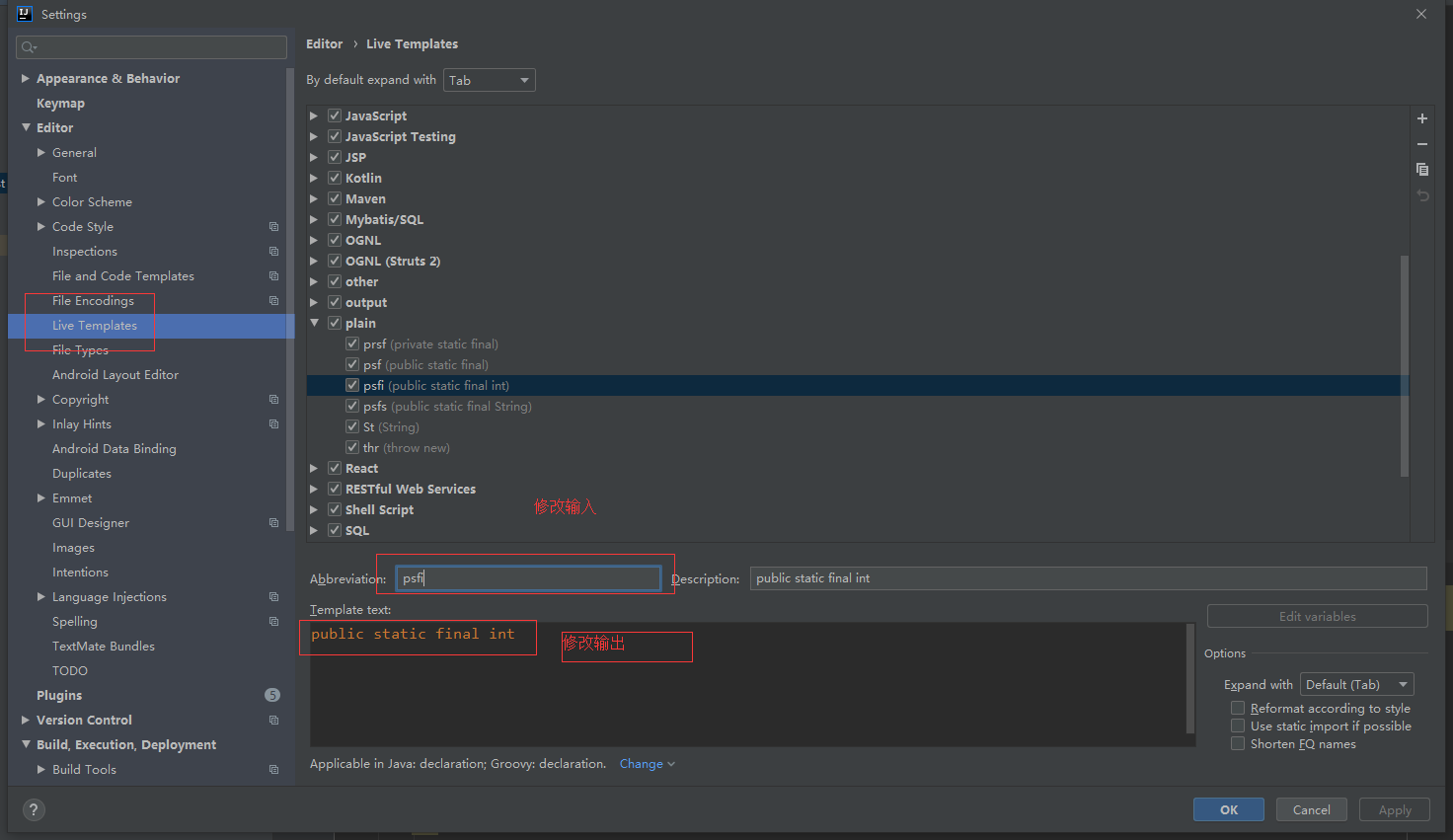Click the remove template minus icon
The image size is (1453, 840).
tap(1422, 144)
